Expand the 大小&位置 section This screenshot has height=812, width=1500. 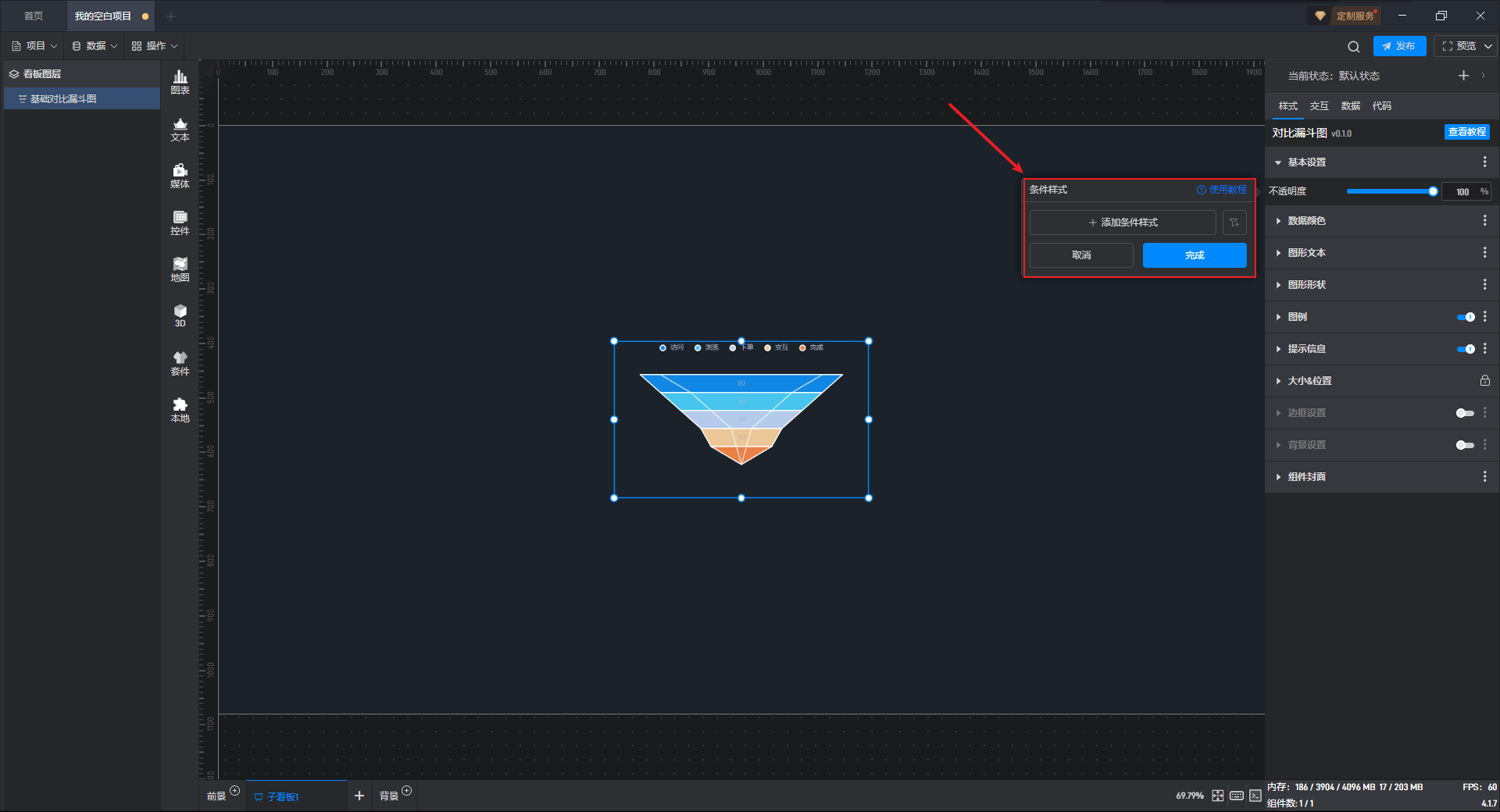pos(1278,381)
